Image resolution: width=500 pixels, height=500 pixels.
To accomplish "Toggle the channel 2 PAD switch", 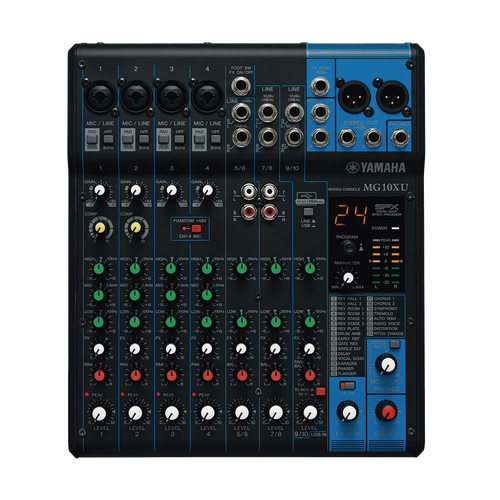I will pyautogui.click(x=128, y=140).
